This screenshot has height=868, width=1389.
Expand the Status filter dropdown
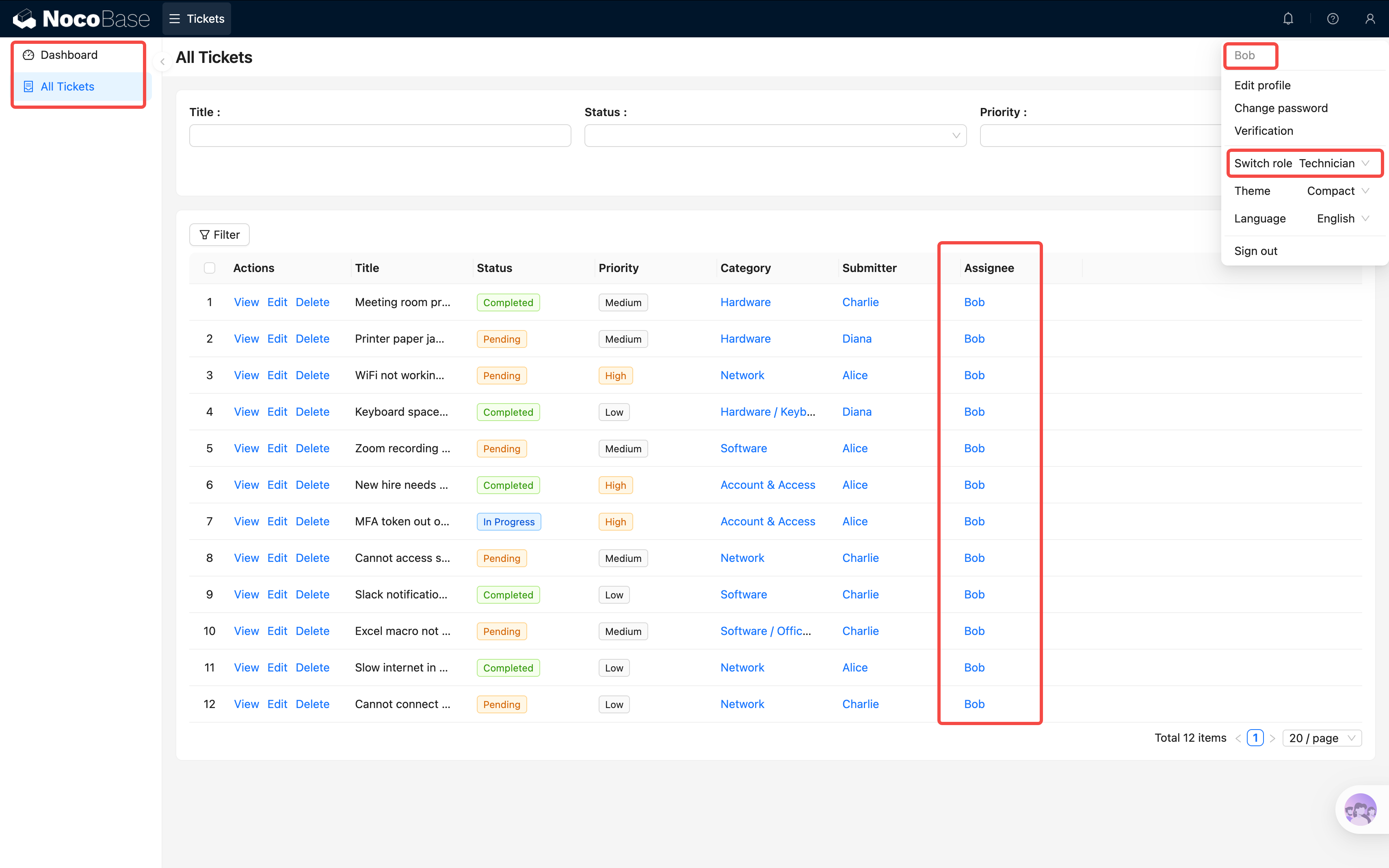tap(775, 136)
